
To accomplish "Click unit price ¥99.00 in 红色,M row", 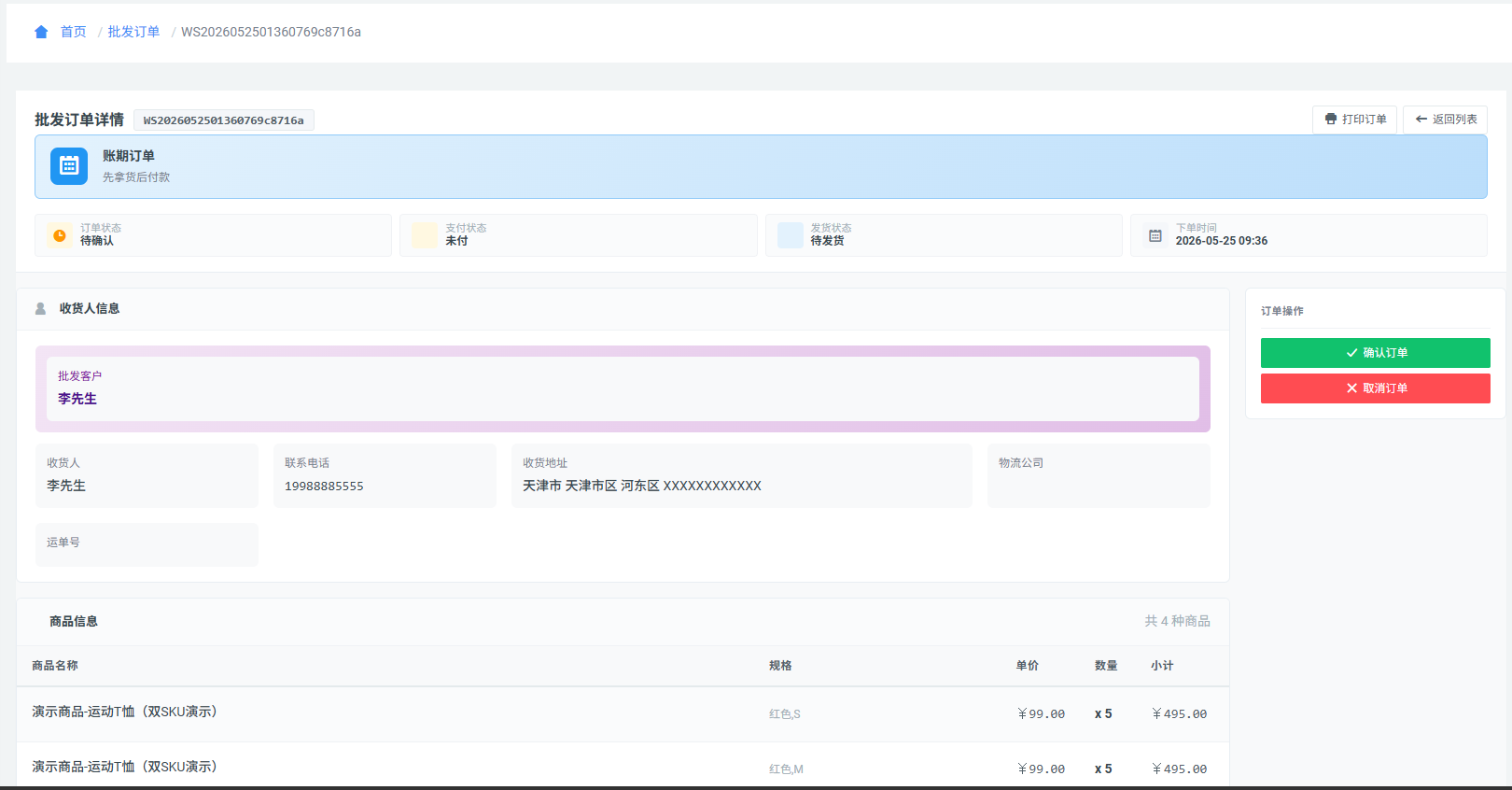I will click(1041, 769).
